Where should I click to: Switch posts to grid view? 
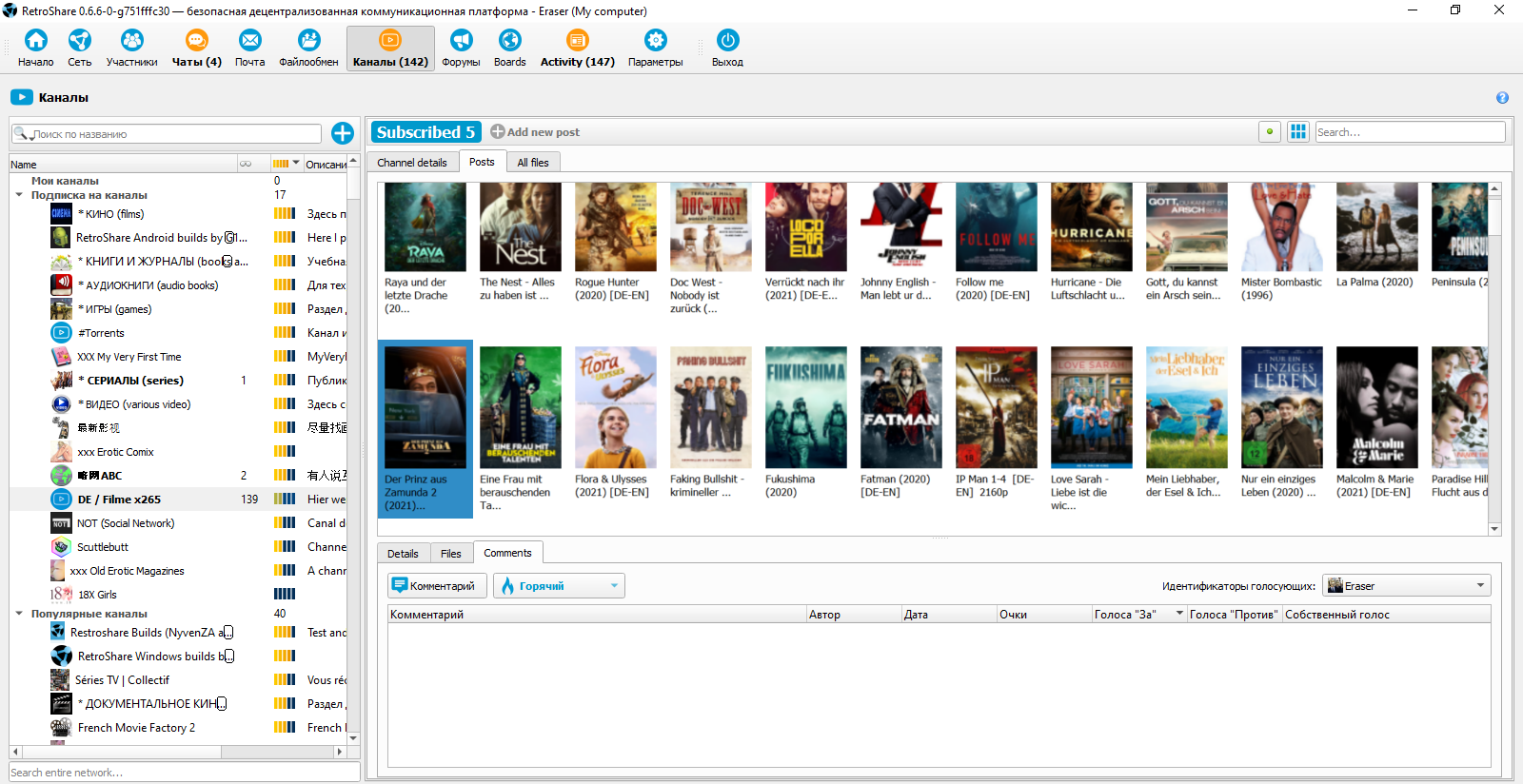pyautogui.click(x=1298, y=132)
